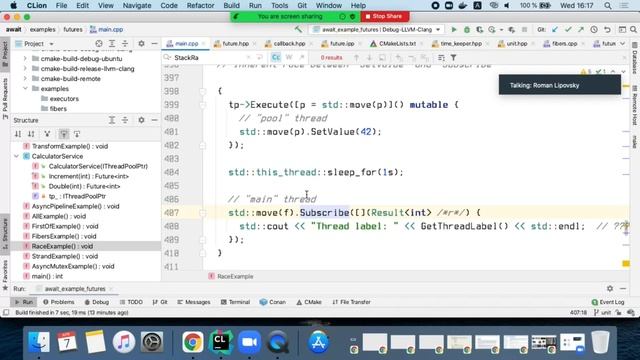Open the Event Log
The width and height of the screenshot is (640, 360).
coord(608,302)
